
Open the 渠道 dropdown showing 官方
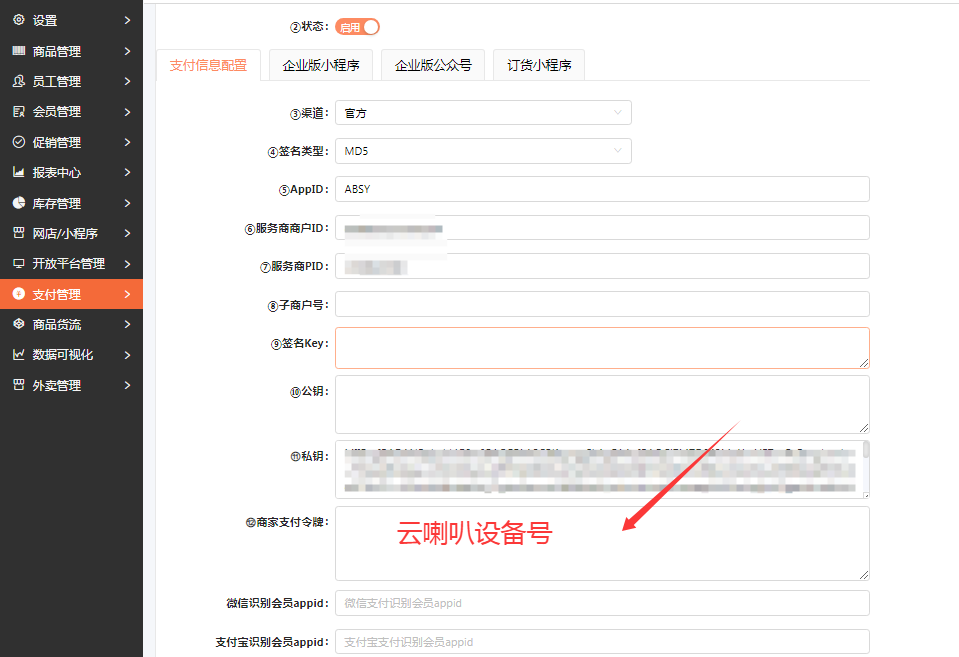(x=483, y=113)
